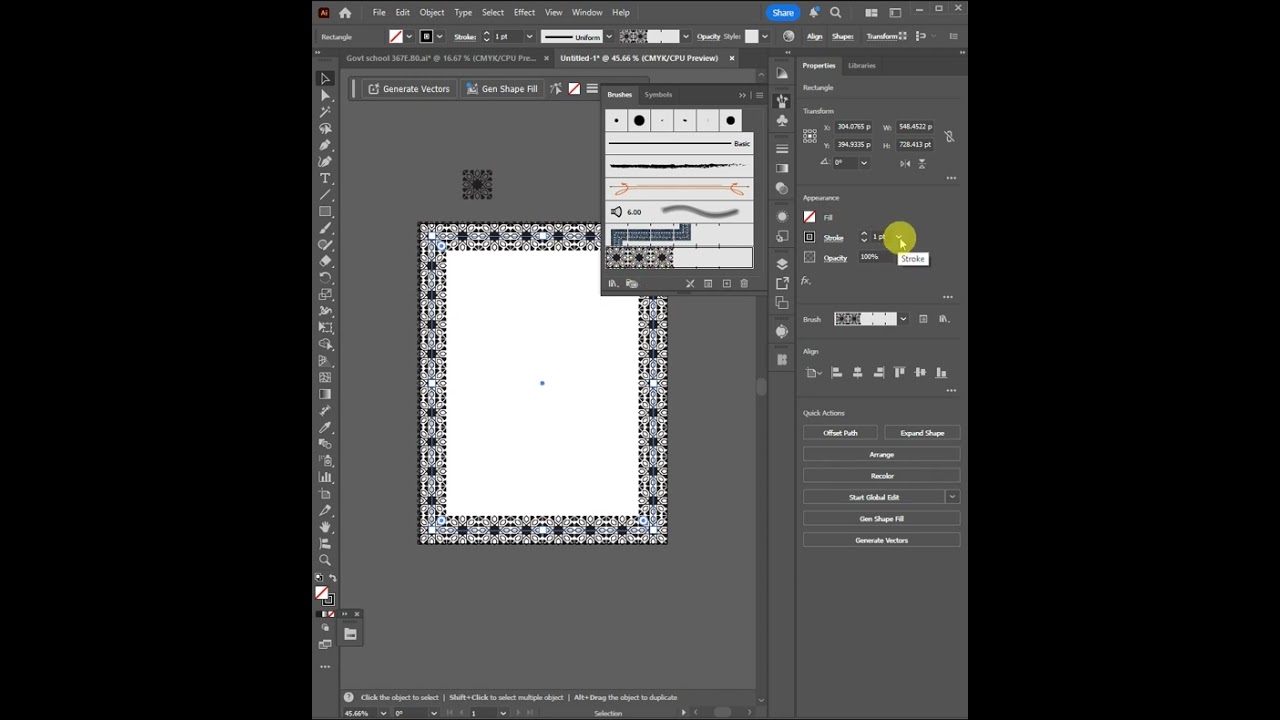Flip the object vertically in Transform
Image resolution: width=1280 pixels, height=720 pixels.
point(922,163)
